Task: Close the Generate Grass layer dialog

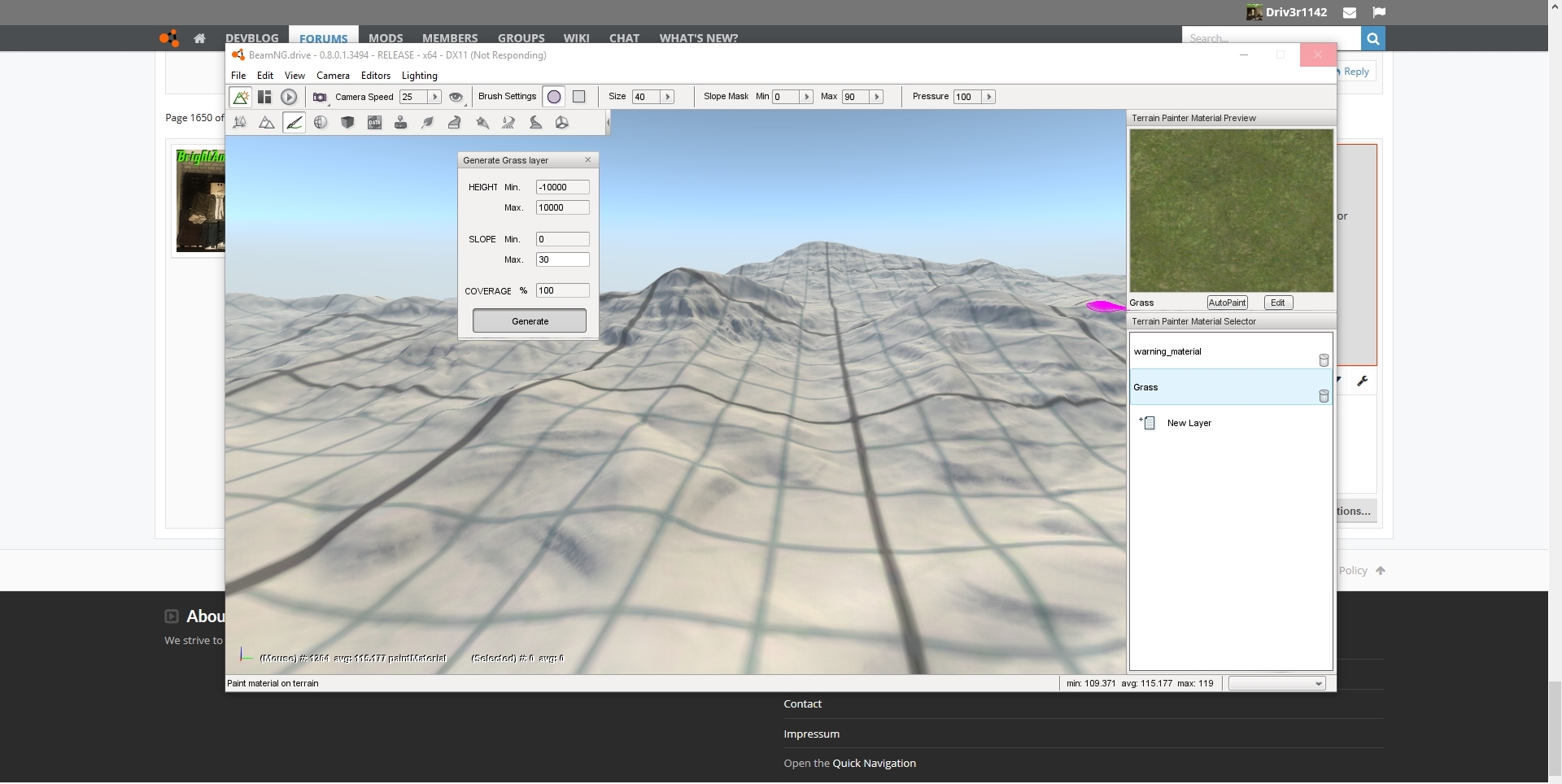Action: [x=588, y=160]
